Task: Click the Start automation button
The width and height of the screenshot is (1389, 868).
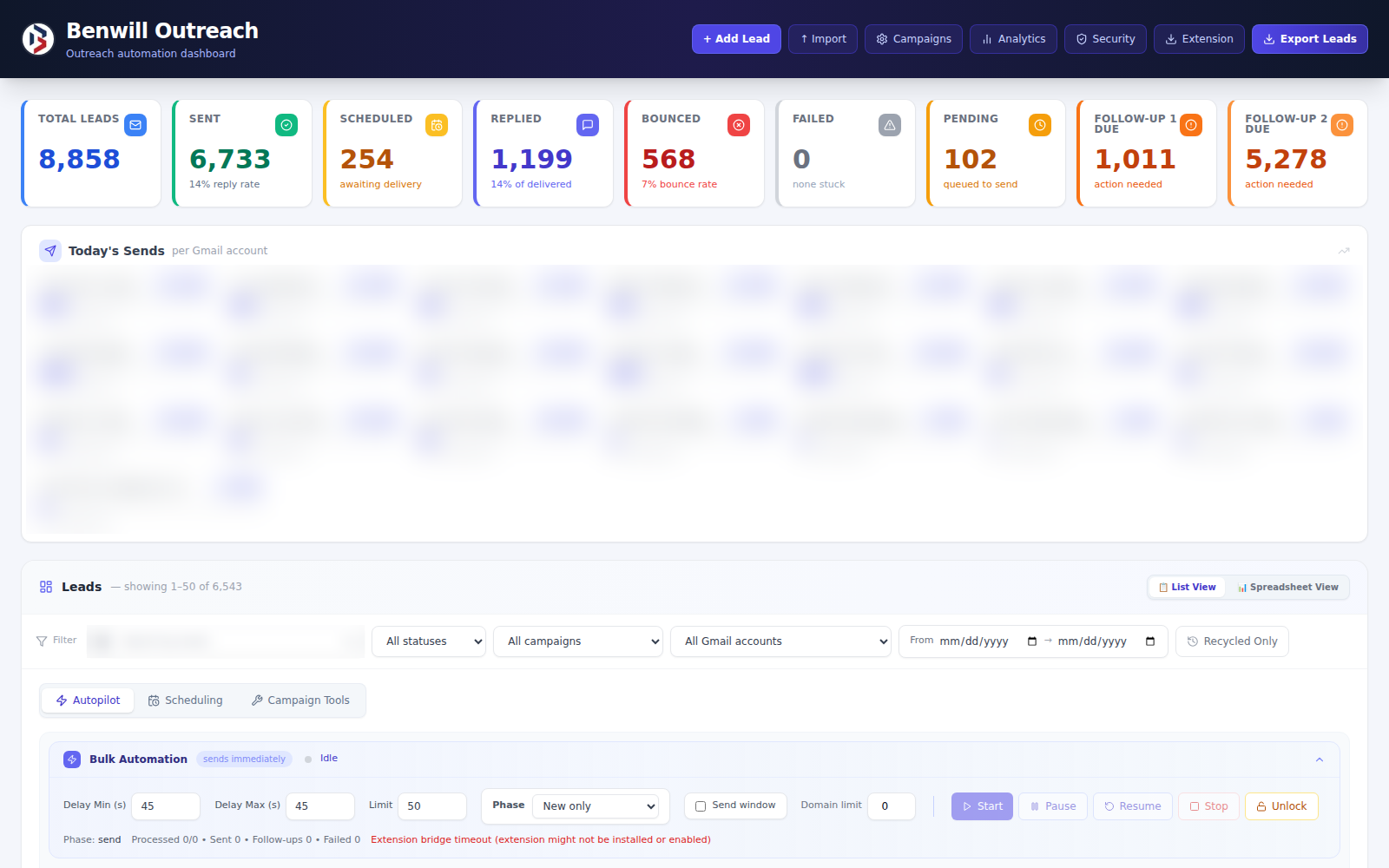Action: 982,806
